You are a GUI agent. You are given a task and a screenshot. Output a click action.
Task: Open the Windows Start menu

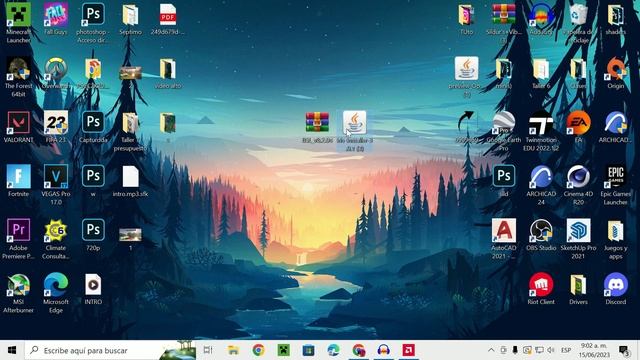click(x=12, y=350)
